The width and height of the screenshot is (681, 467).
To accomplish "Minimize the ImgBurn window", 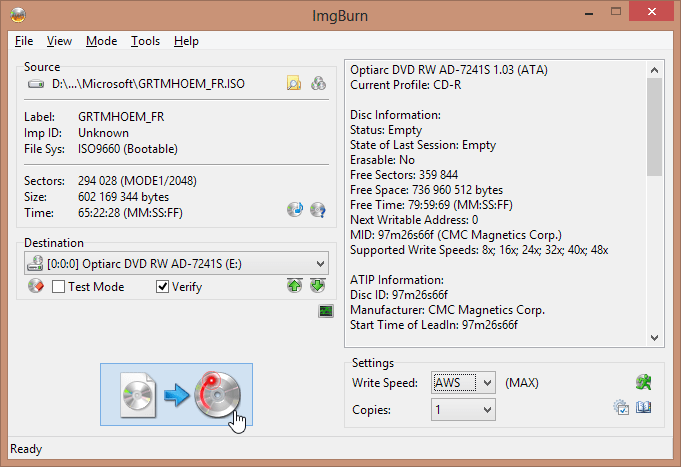I will tap(589, 12).
